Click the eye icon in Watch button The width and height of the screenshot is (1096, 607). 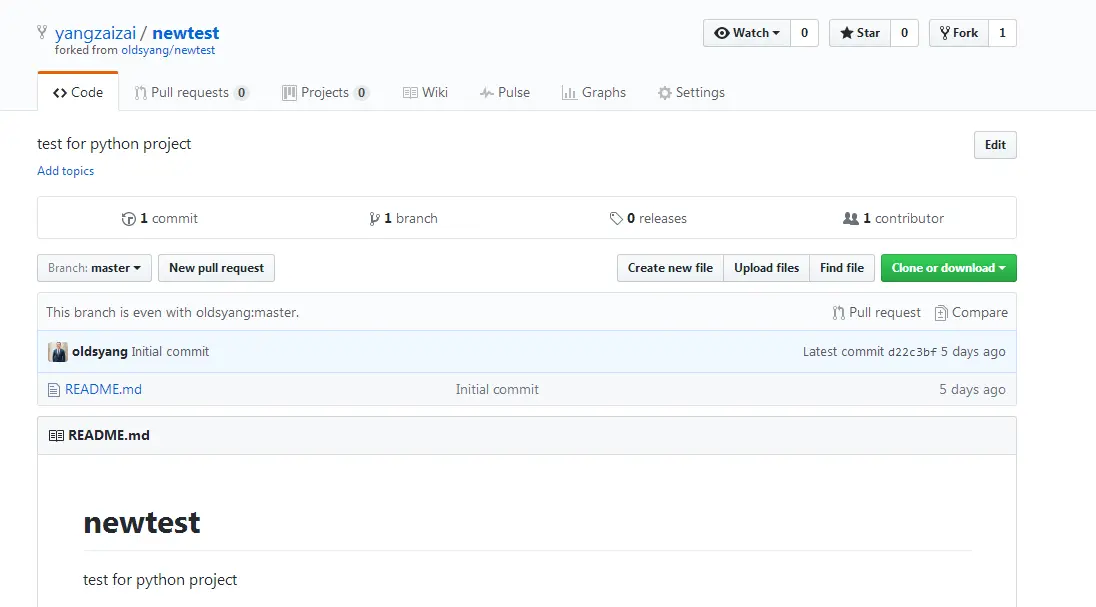point(721,33)
